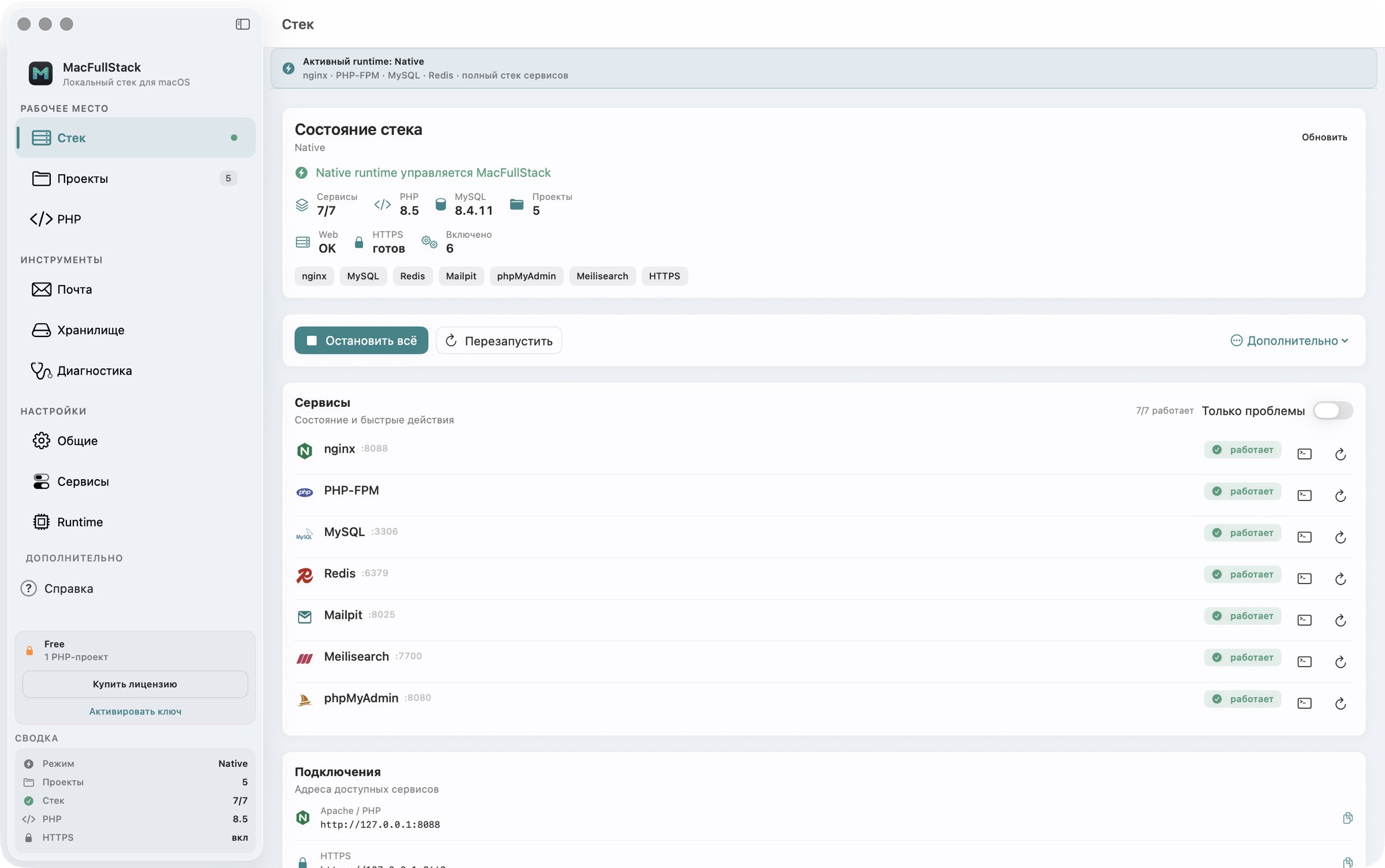Click the Meilisearch logo icon
This screenshot has width=1385, height=868.
pos(304,659)
